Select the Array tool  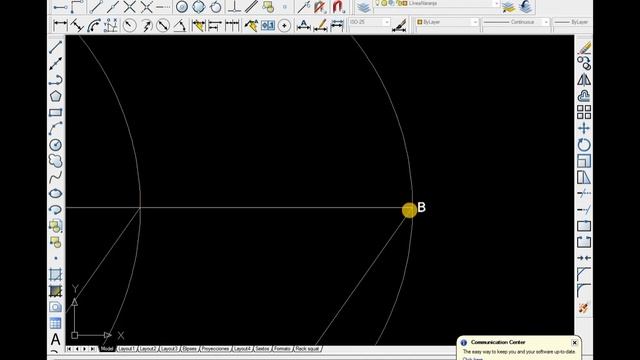click(x=584, y=112)
